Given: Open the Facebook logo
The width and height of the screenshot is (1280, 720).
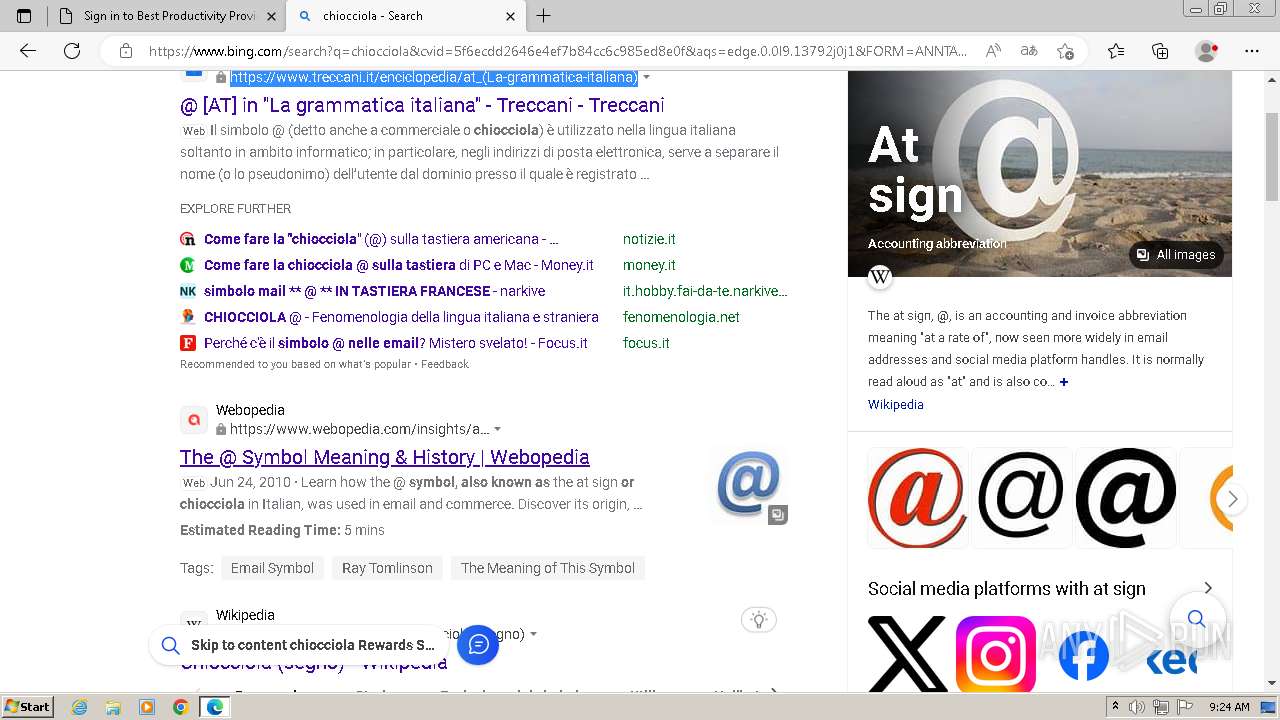Looking at the screenshot, I should [1084, 656].
